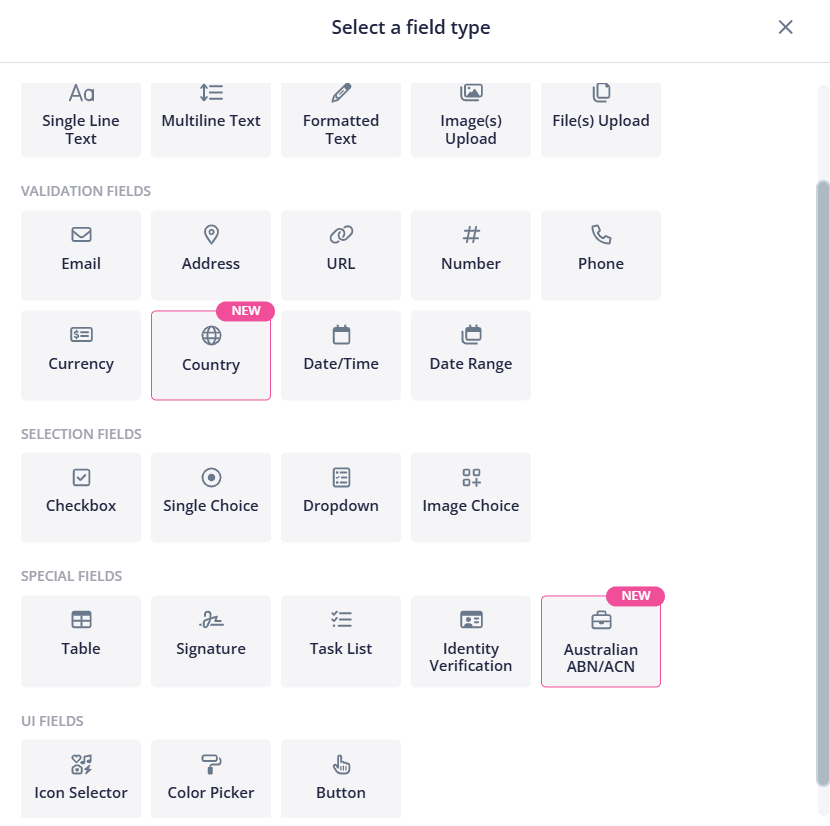
Task: Select Identity Verification field
Action: [x=471, y=641]
